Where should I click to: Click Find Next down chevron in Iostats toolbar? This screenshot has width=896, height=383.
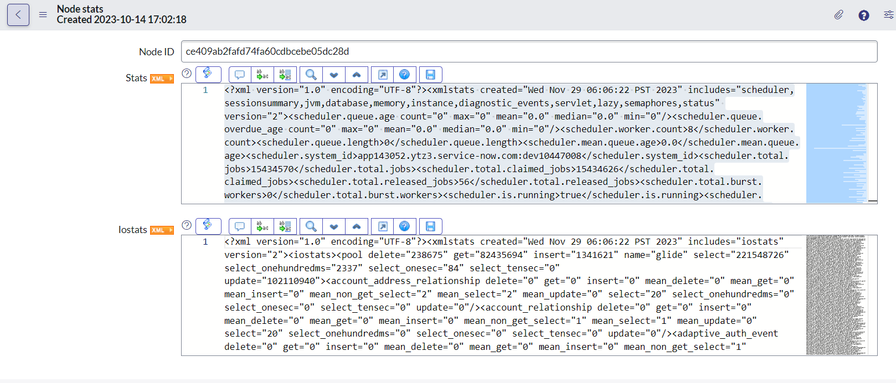(x=334, y=226)
